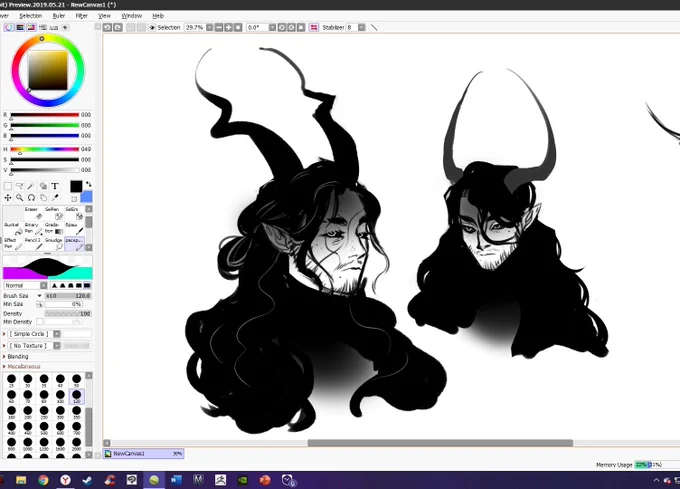Toggle the RGB slider panel

pos(20,27)
